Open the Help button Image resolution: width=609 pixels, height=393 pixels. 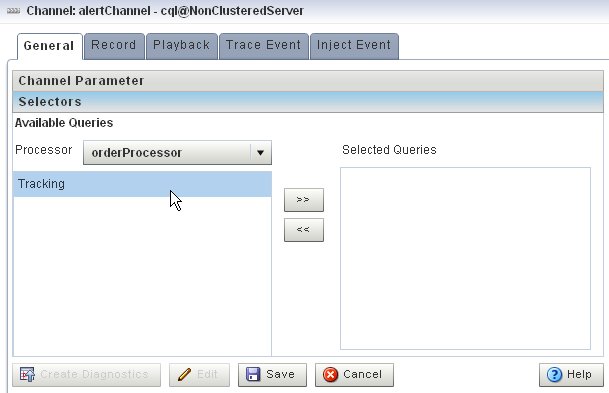tap(571, 375)
